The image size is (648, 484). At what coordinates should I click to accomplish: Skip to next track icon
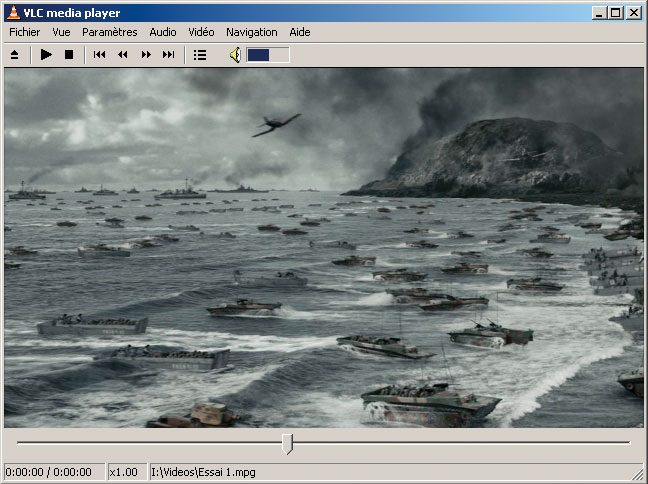(x=169, y=55)
